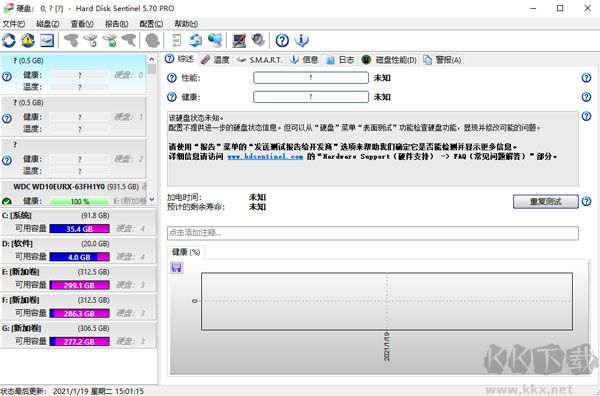
Task: Click the first gray disk test icon
Action: [71, 40]
